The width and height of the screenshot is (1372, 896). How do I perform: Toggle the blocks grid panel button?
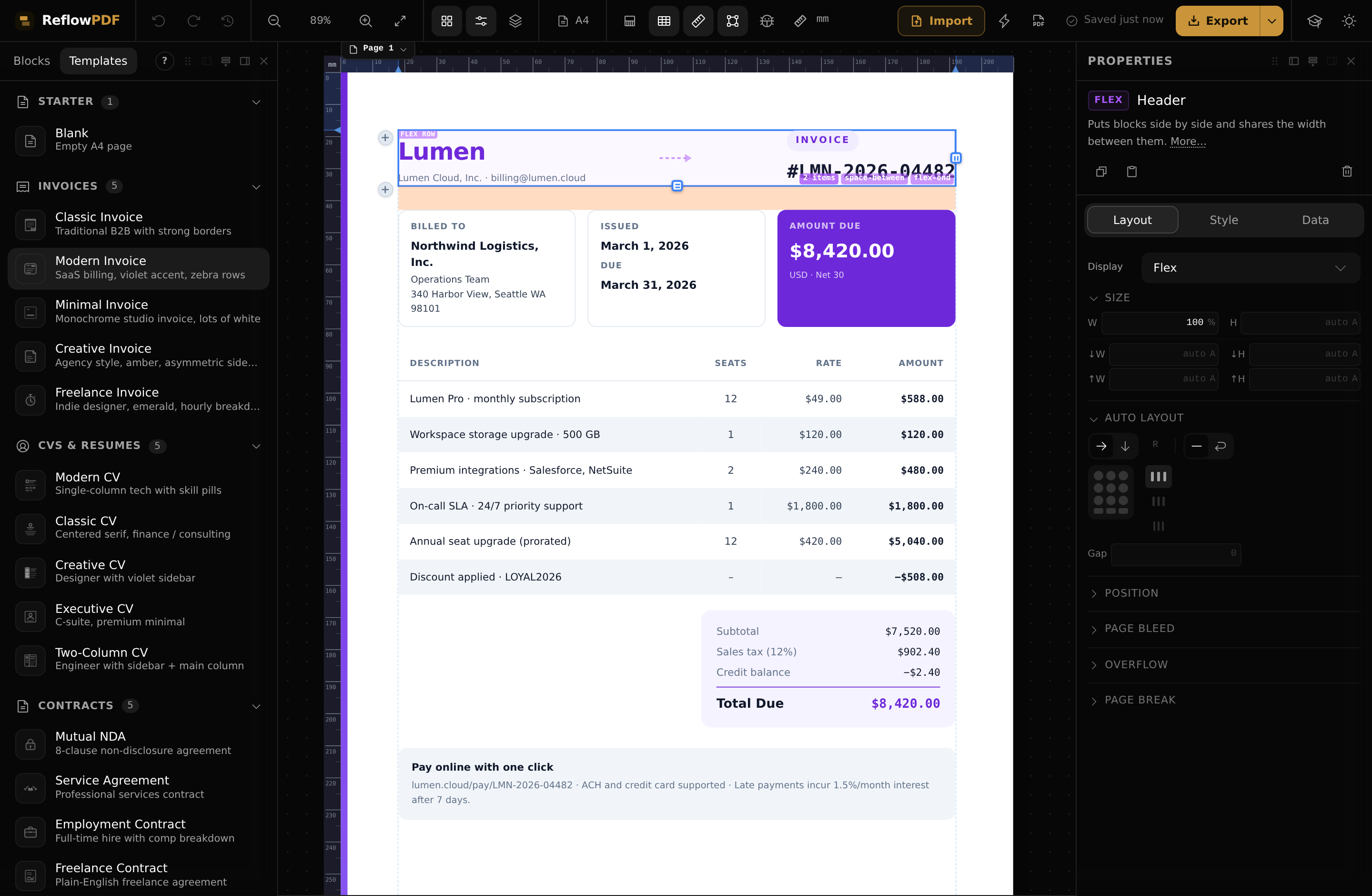[x=447, y=21]
